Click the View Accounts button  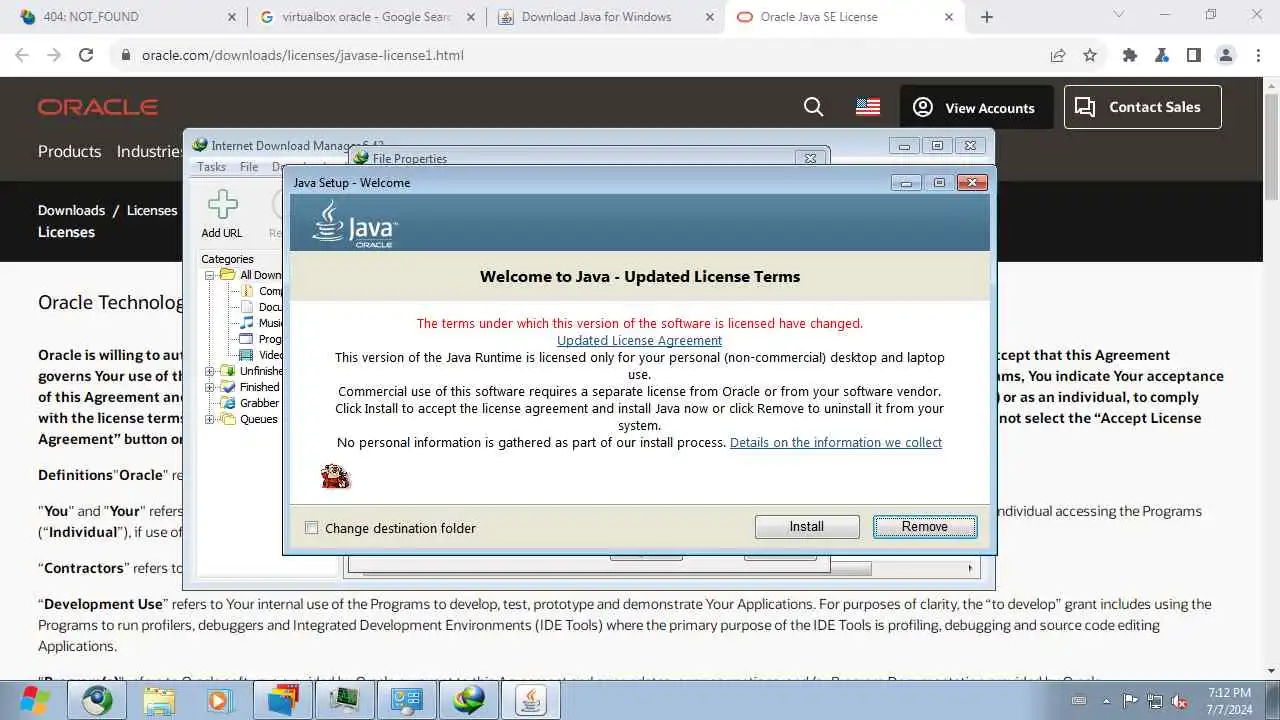pos(977,107)
